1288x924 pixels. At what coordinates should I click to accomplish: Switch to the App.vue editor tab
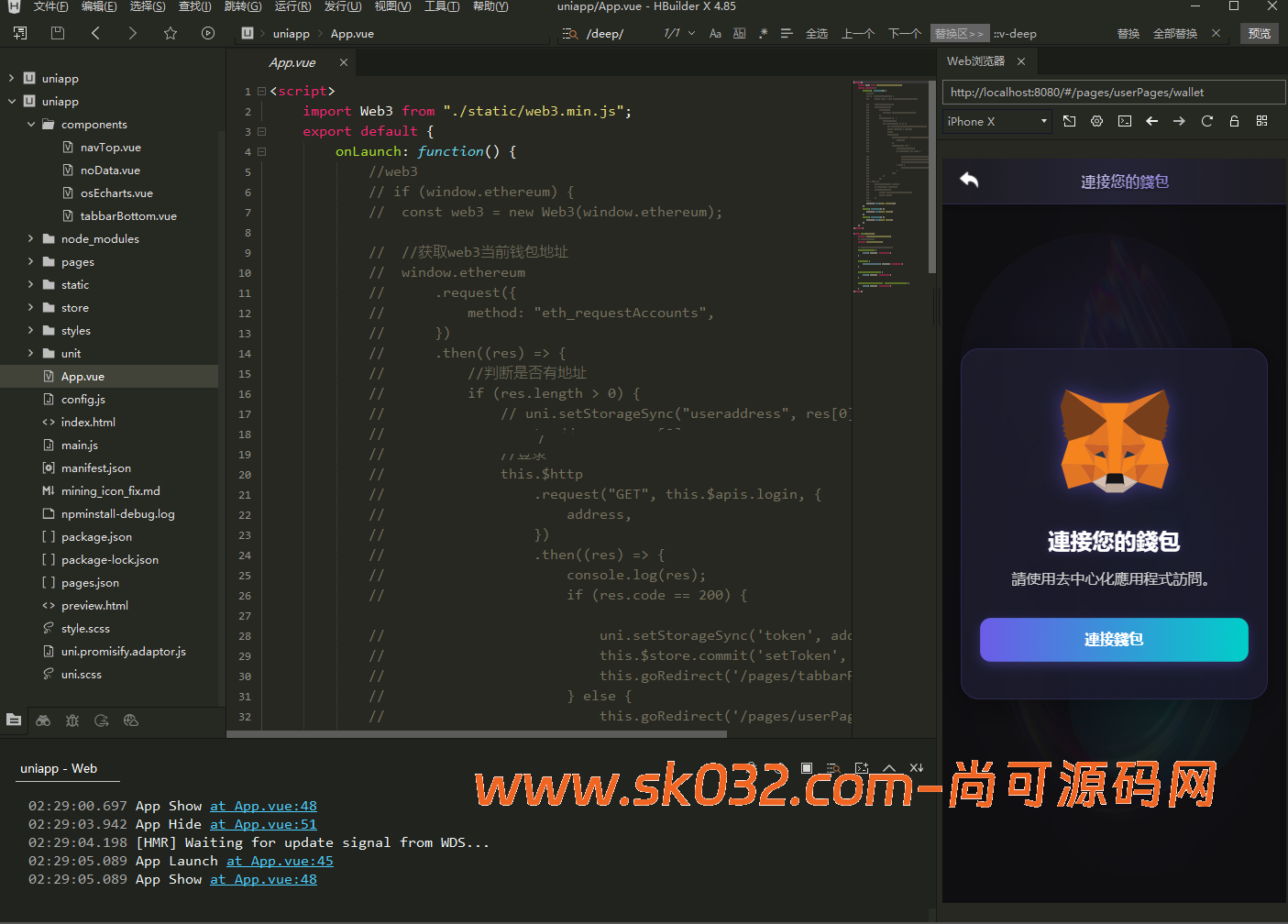[x=292, y=62]
